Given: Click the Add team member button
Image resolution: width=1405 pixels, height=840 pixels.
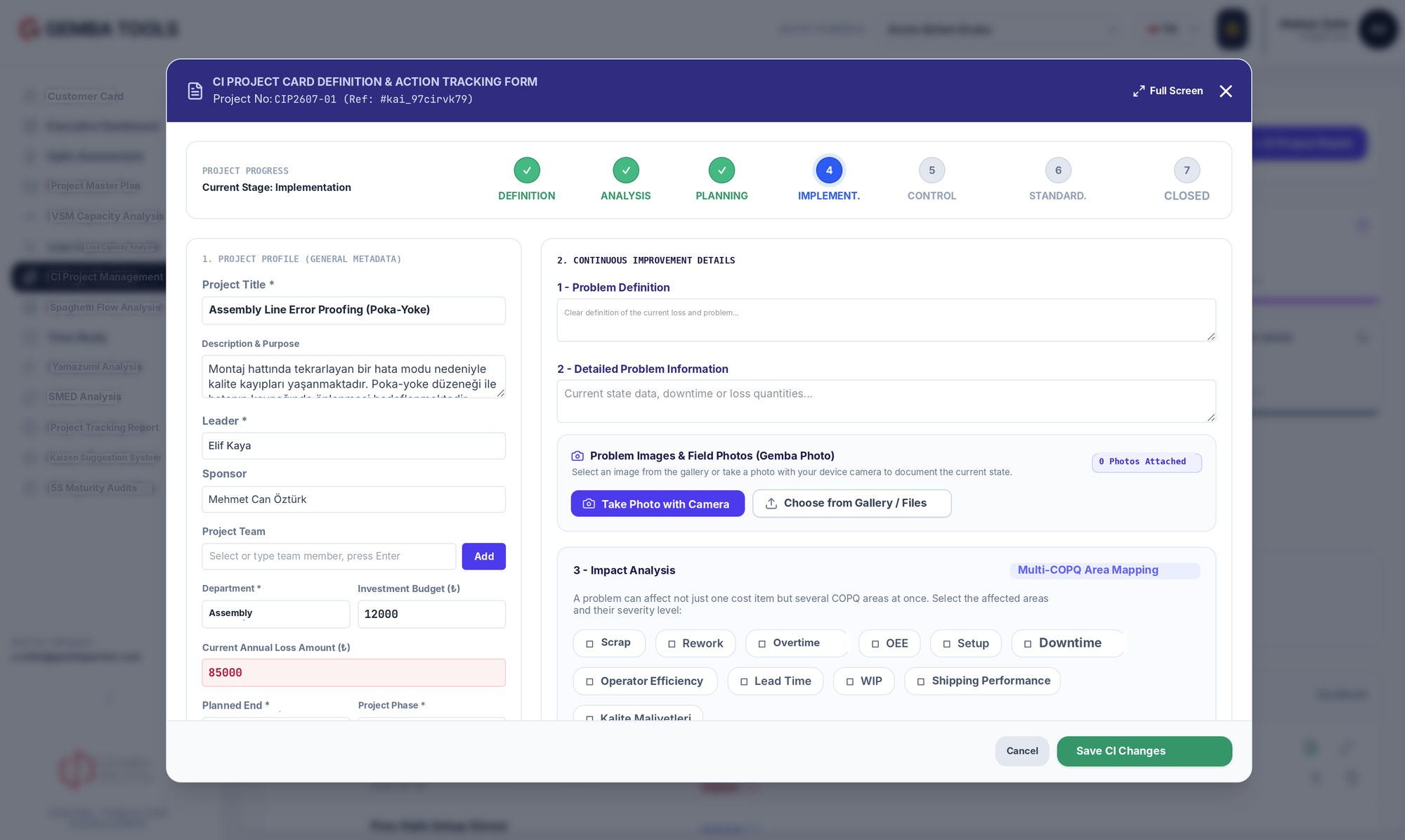Looking at the screenshot, I should 484,556.
